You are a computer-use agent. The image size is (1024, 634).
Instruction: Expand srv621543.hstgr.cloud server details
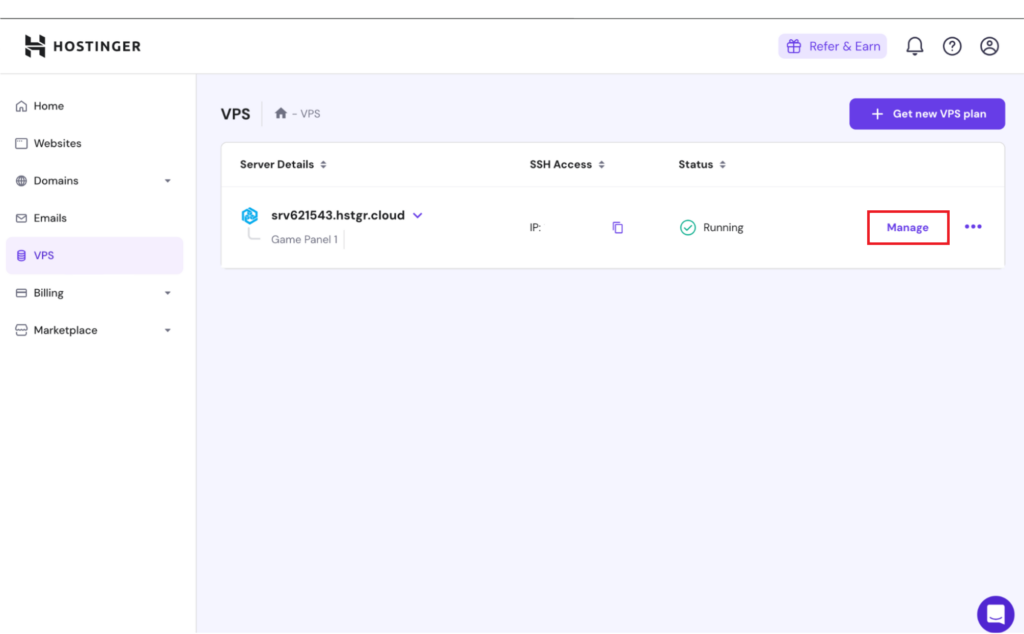click(x=417, y=215)
